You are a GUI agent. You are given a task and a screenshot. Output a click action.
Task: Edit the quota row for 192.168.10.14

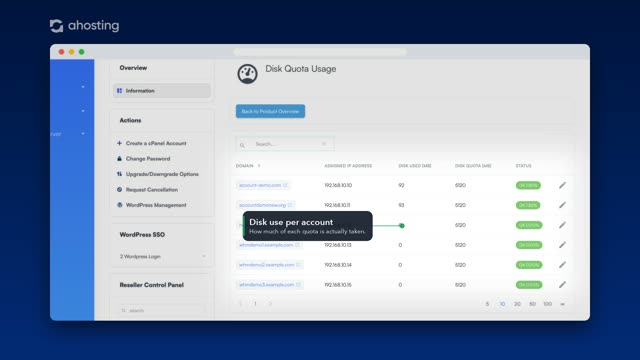[x=562, y=265]
